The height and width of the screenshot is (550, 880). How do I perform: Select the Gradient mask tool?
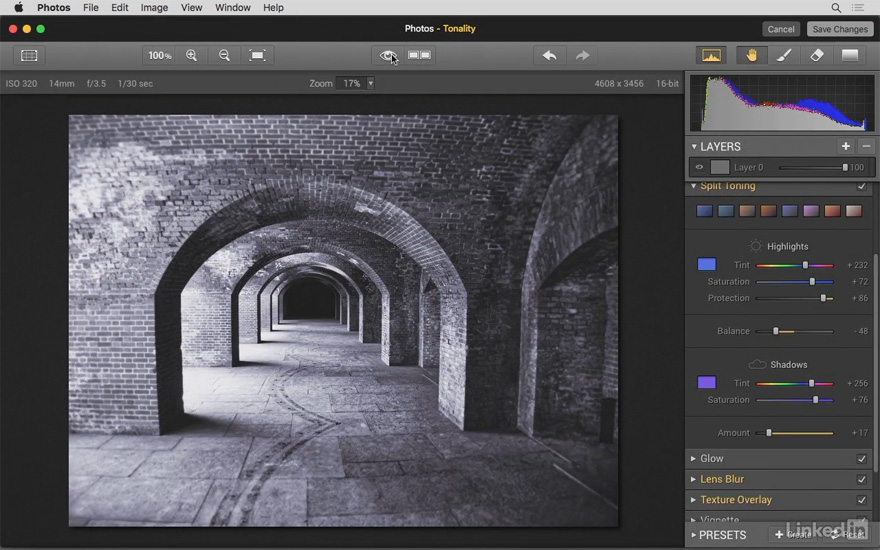[850, 55]
